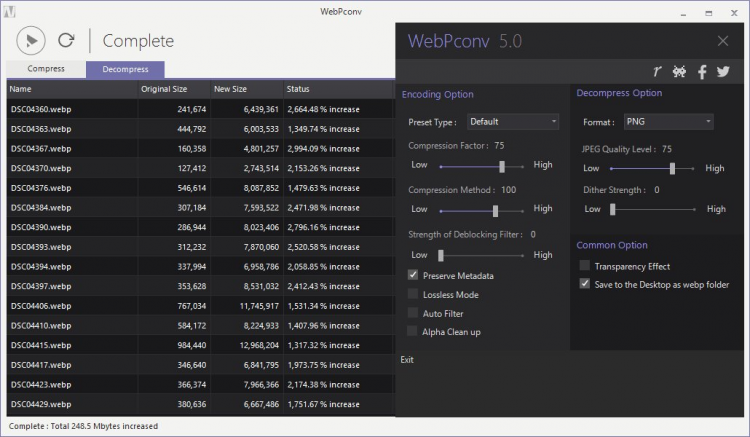Image resolution: width=750 pixels, height=437 pixels.
Task: Select row DSC04397.webp
Action: 201,286
